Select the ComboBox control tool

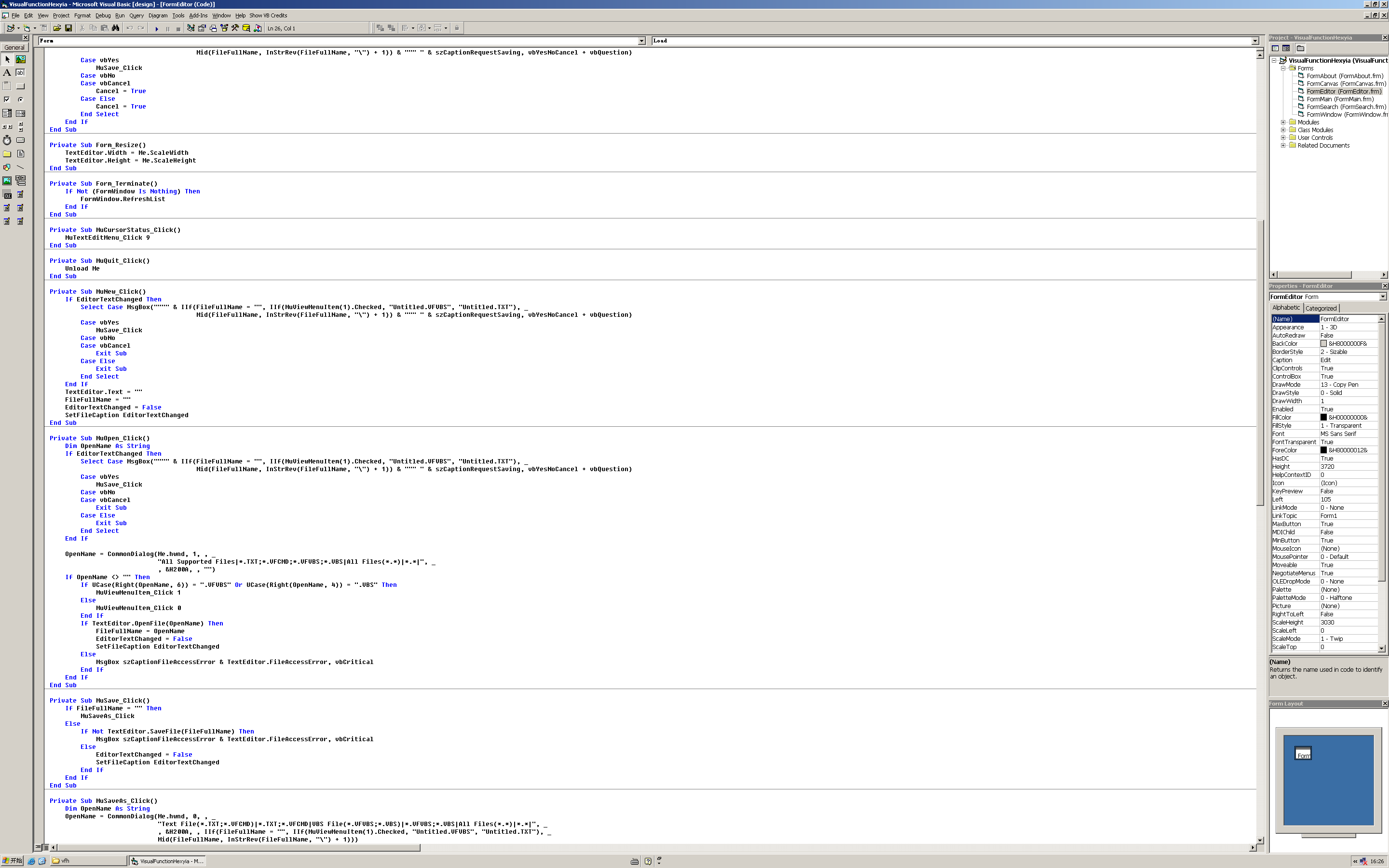(7, 113)
